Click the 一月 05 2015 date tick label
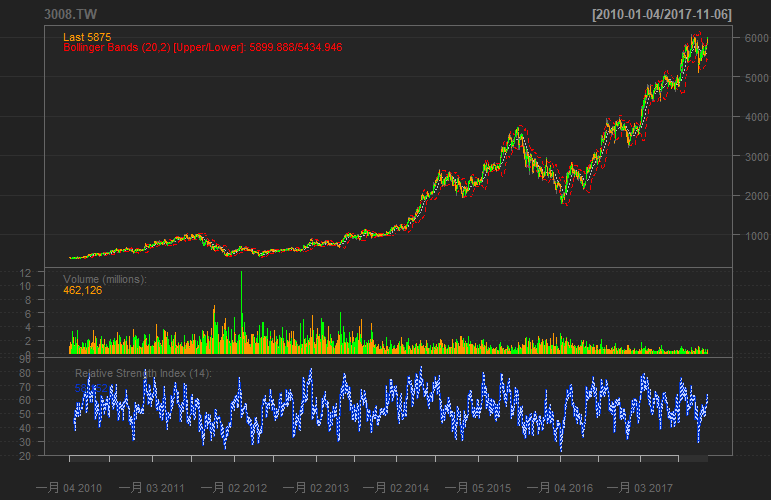 tap(478, 487)
